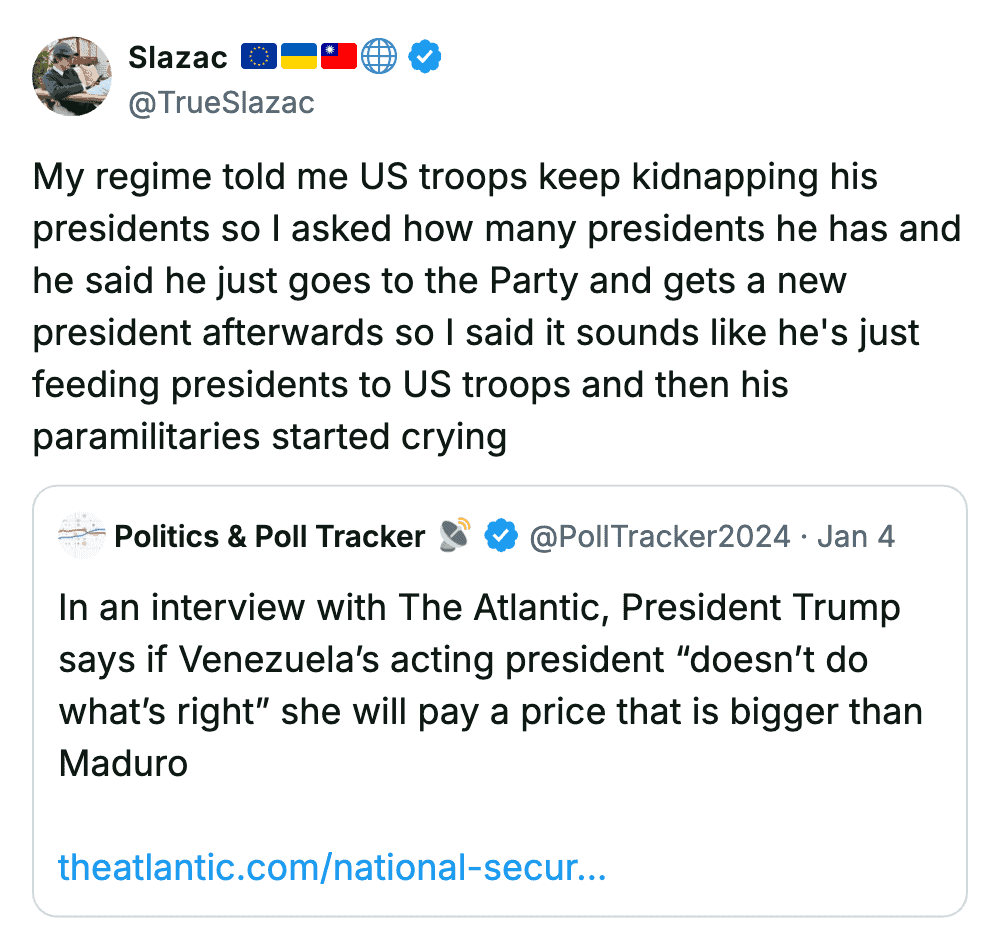
Task: Open the @TrueSlazac handle
Action: click(x=221, y=102)
